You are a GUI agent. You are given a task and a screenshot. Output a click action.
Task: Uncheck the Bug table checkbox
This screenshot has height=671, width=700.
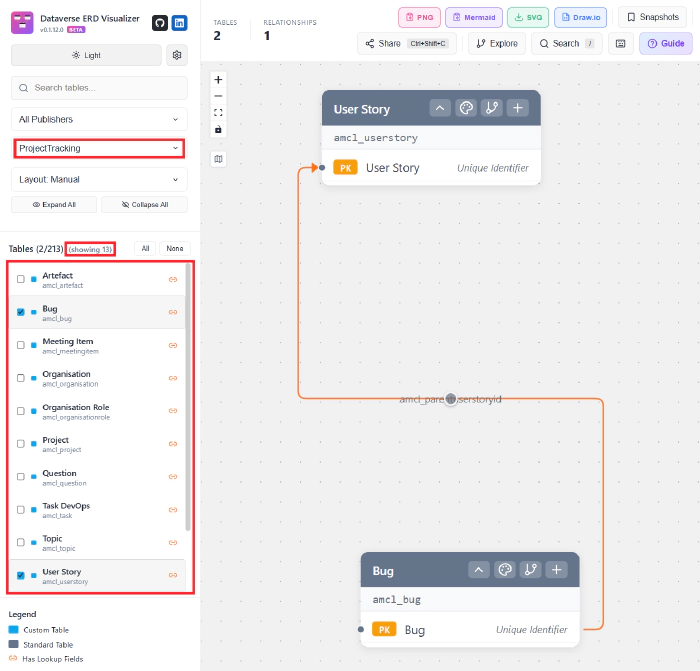pyautogui.click(x=21, y=312)
